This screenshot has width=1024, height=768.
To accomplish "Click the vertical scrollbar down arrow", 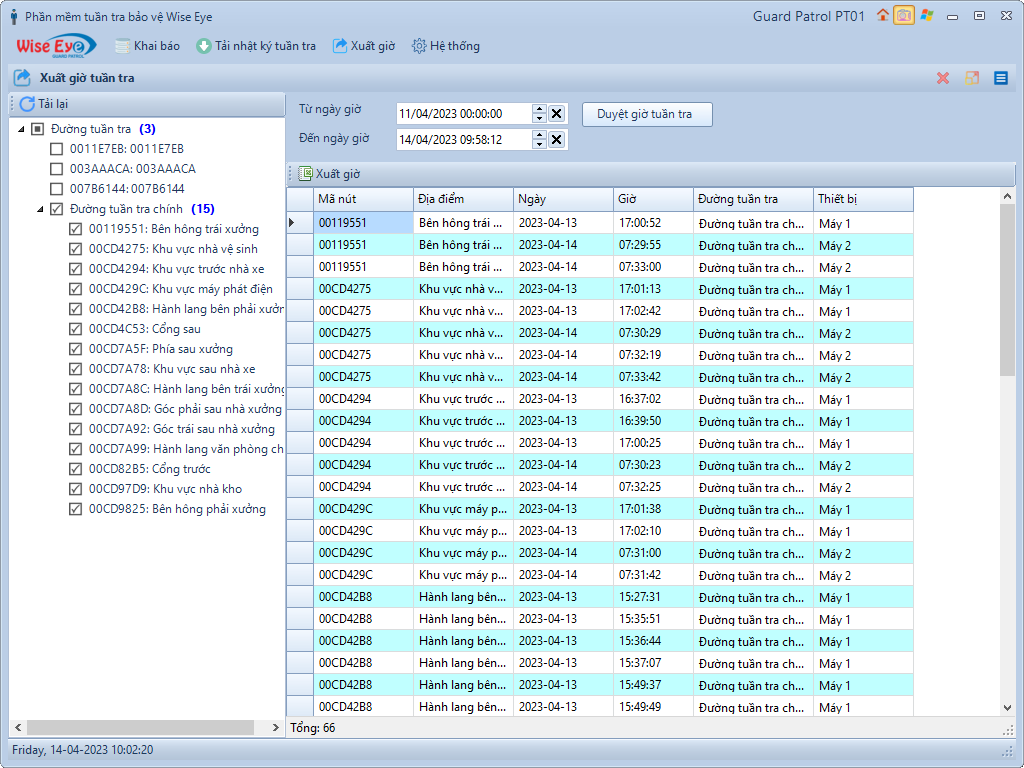I will pyautogui.click(x=1007, y=708).
